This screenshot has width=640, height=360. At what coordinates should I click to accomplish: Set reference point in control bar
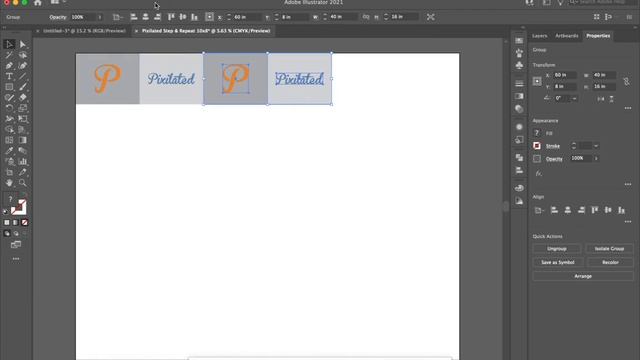click(x=209, y=17)
